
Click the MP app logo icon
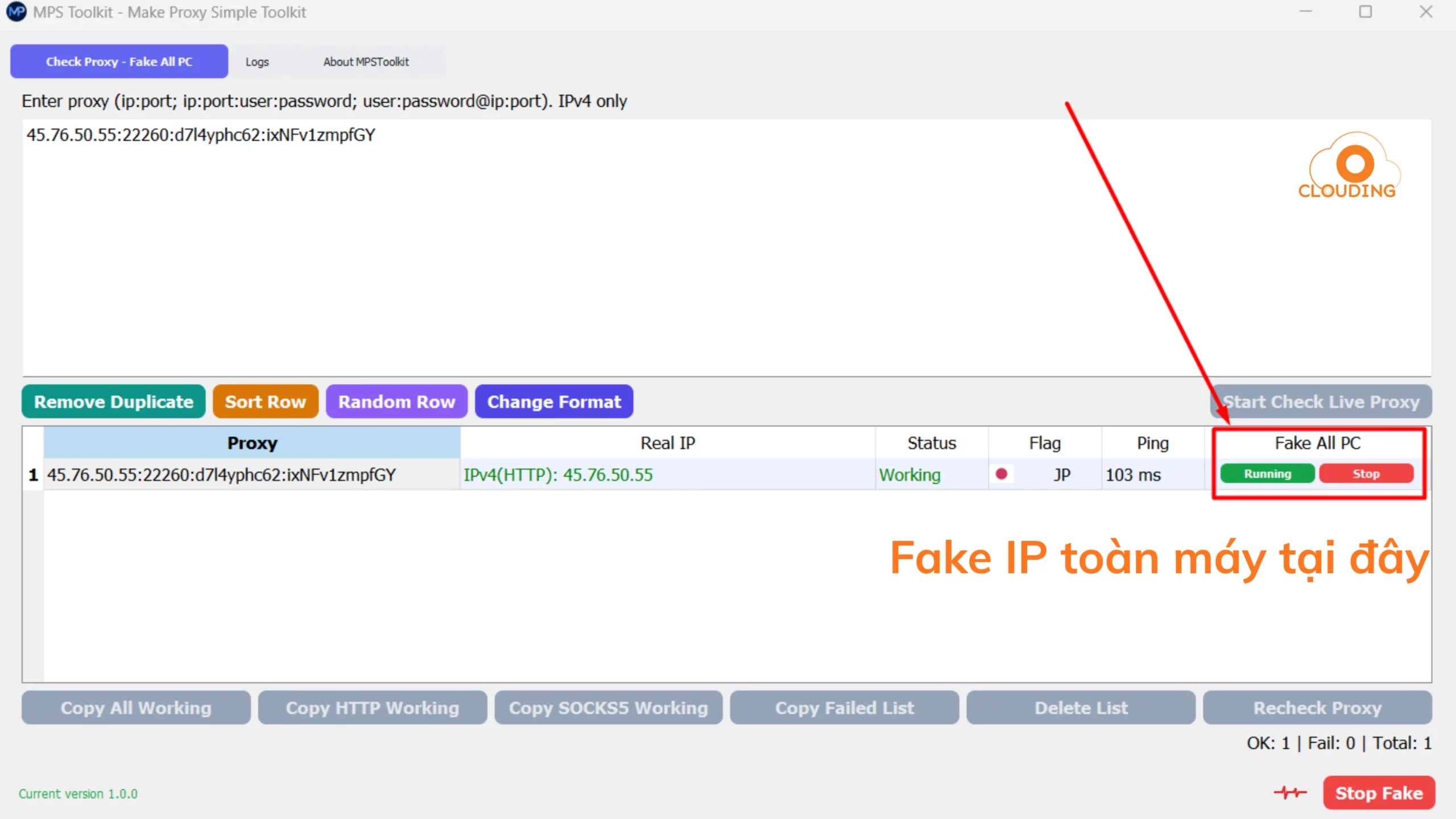coord(16,12)
